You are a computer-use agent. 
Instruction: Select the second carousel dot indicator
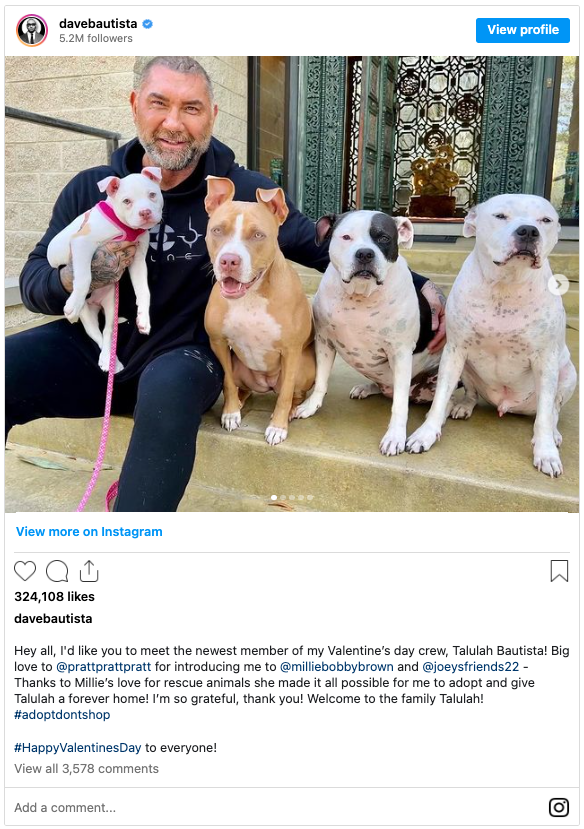pos(283,498)
